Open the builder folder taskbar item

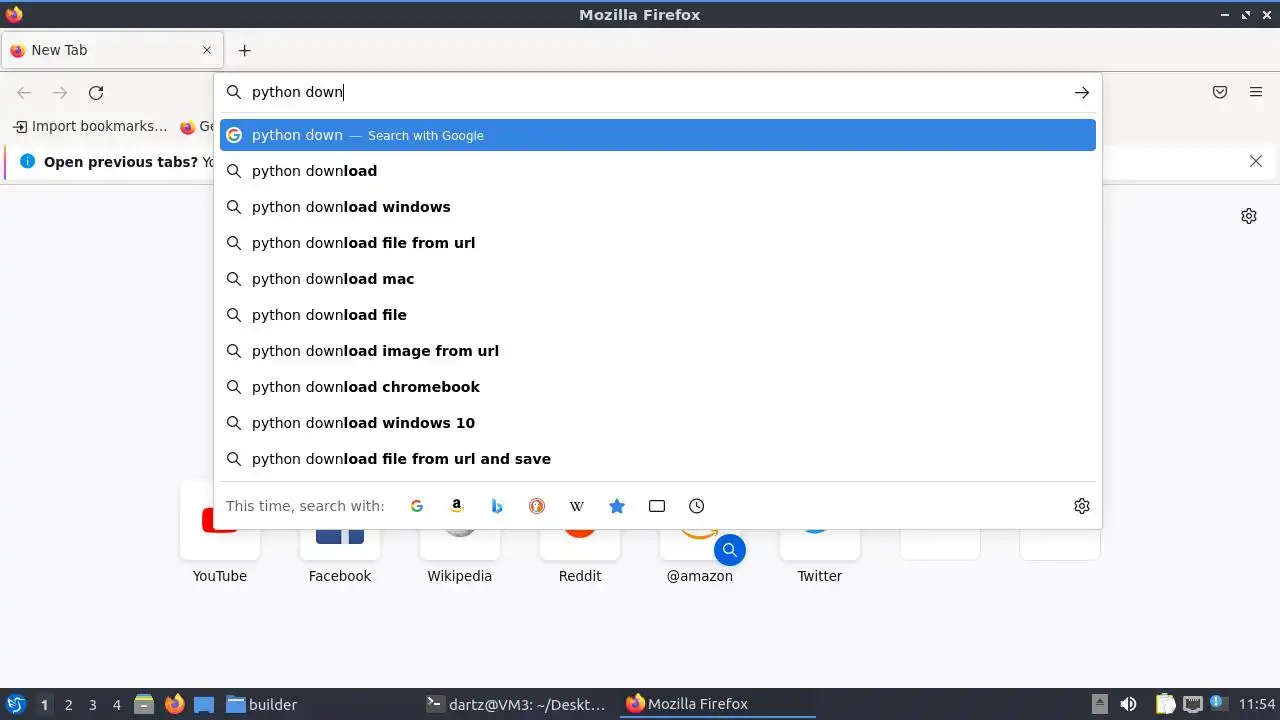click(x=262, y=704)
